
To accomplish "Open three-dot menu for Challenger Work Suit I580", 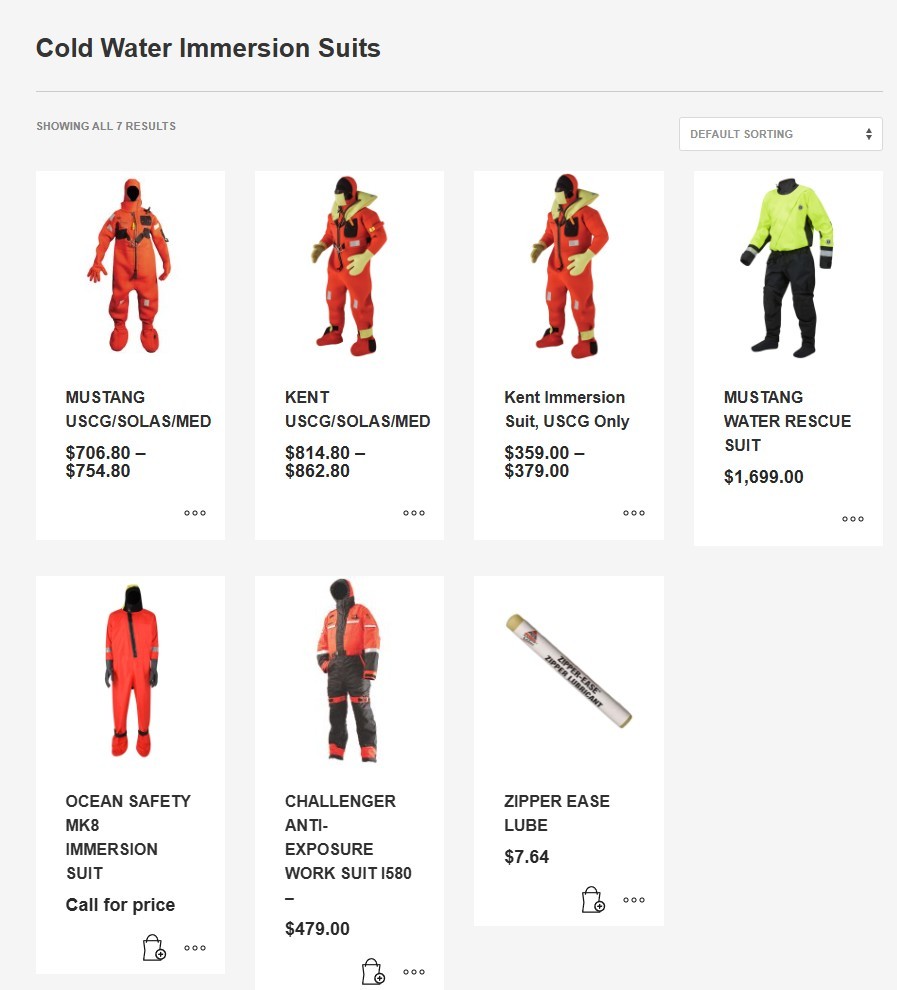I will coord(414,972).
